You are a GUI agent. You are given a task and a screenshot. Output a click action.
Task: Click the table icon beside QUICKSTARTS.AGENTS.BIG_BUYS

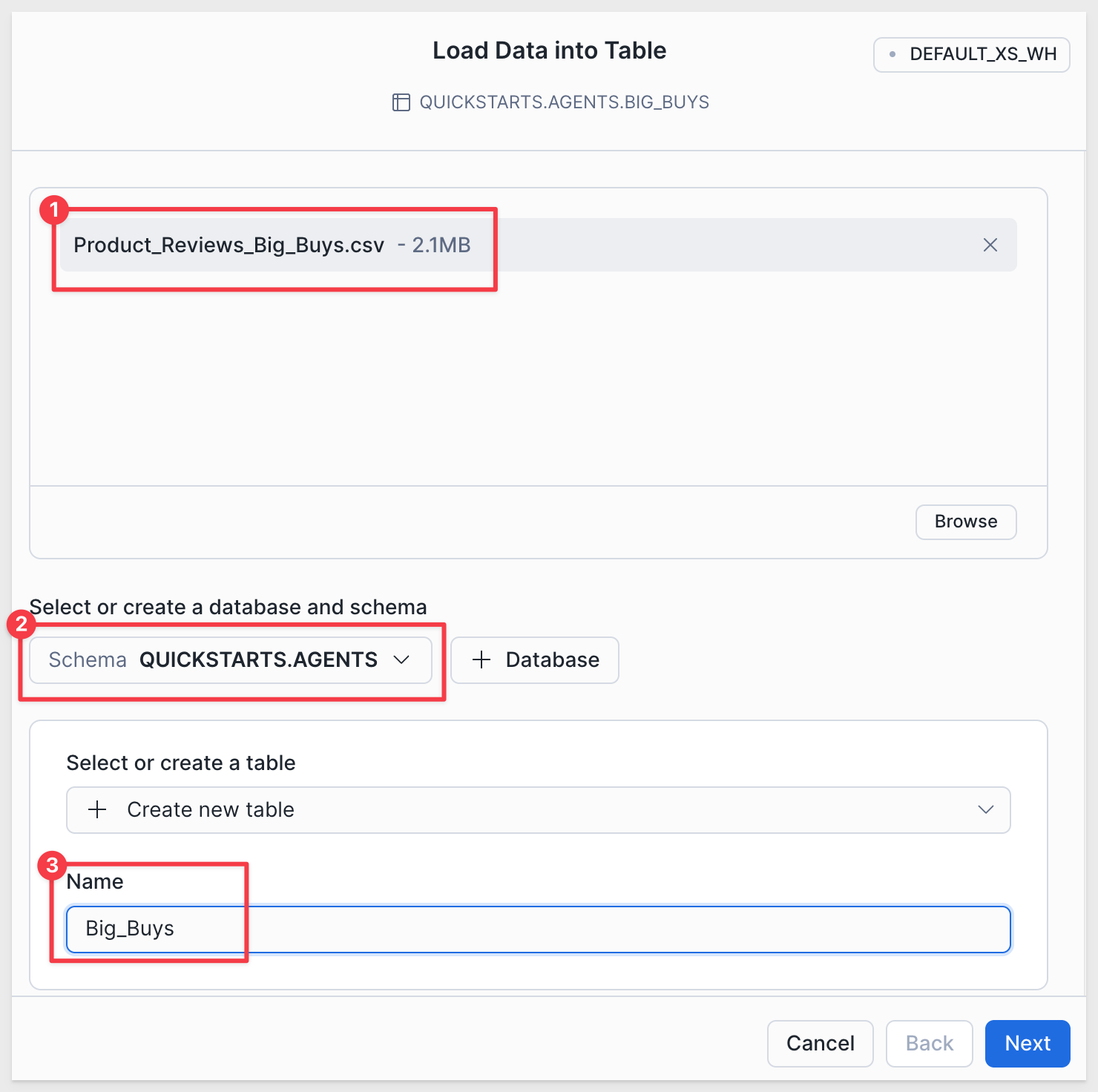[x=401, y=102]
